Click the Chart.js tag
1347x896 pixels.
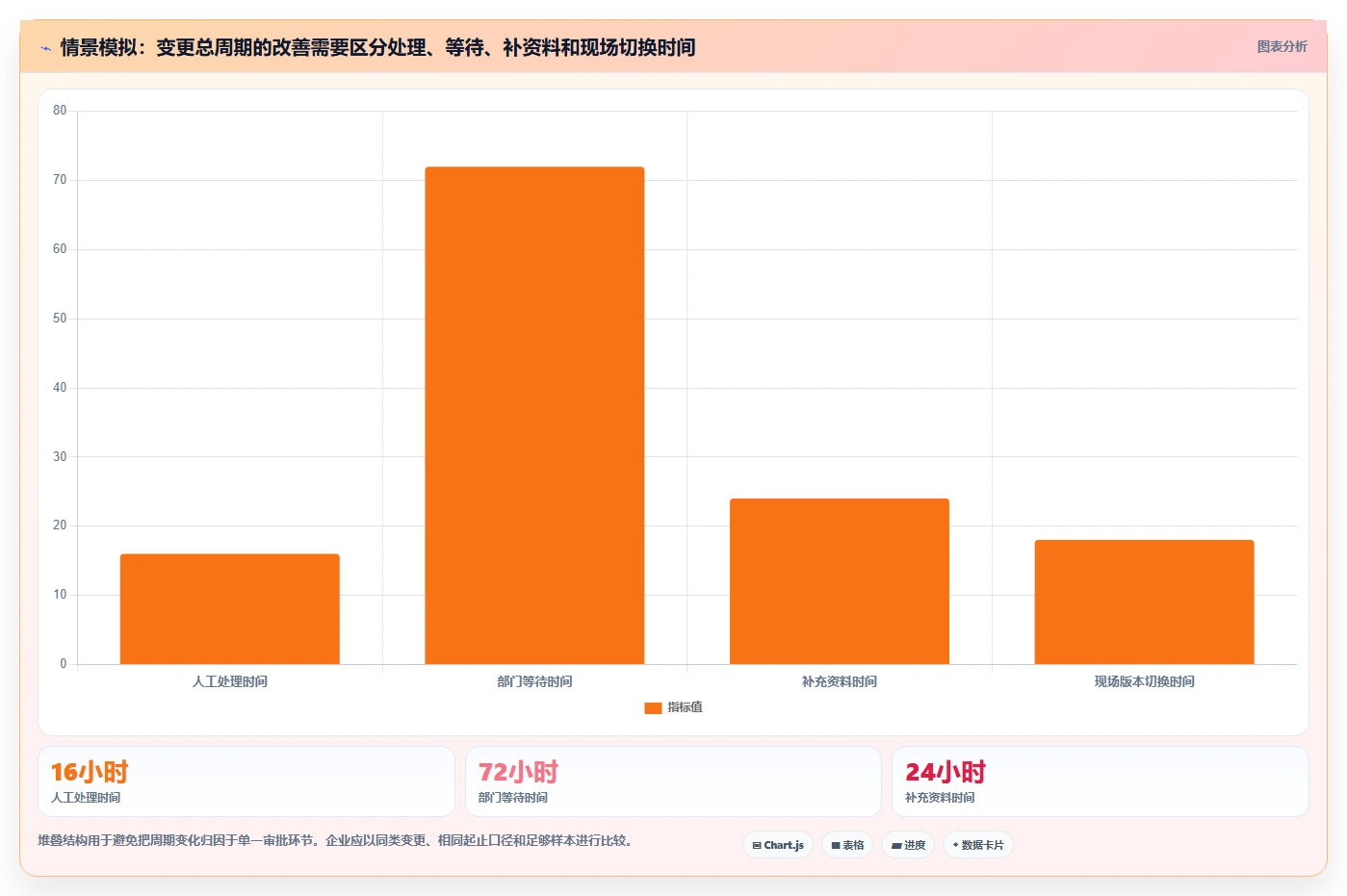[x=778, y=845]
